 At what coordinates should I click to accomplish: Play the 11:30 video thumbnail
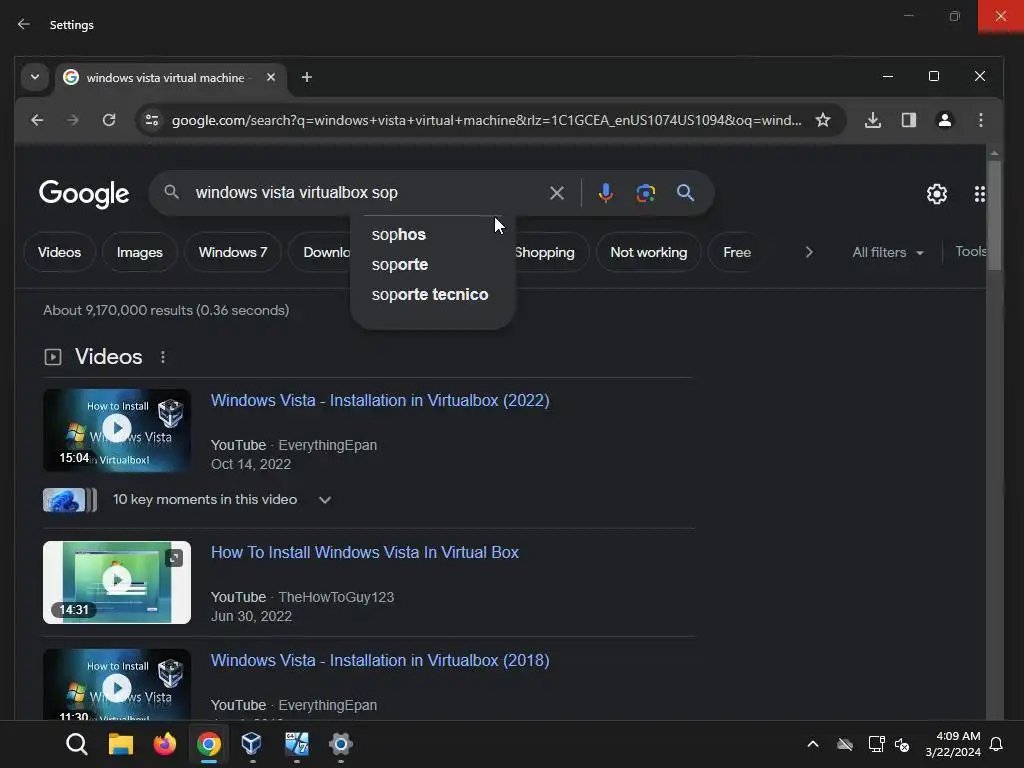tap(117, 685)
